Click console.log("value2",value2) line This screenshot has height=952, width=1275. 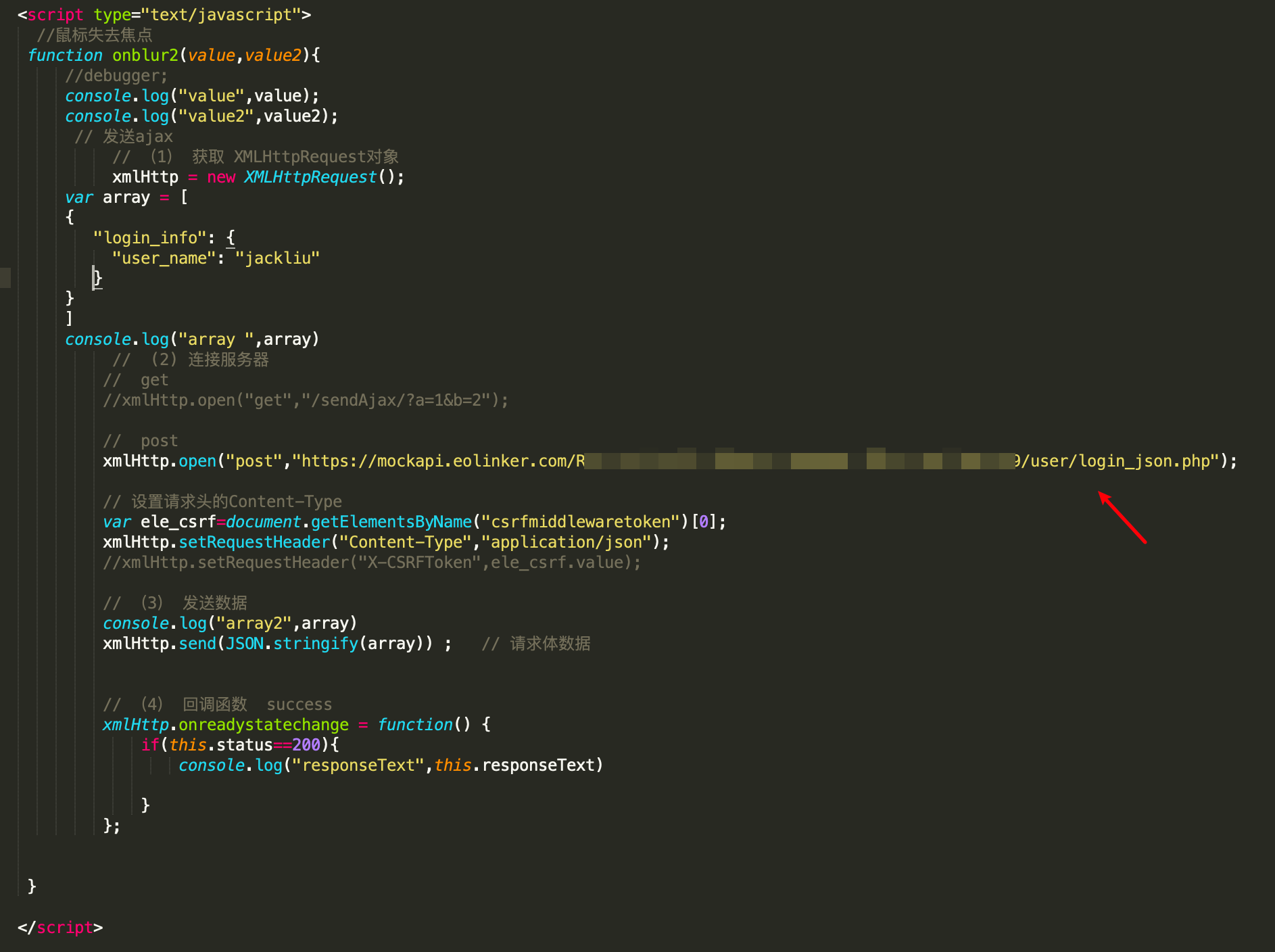point(201,116)
